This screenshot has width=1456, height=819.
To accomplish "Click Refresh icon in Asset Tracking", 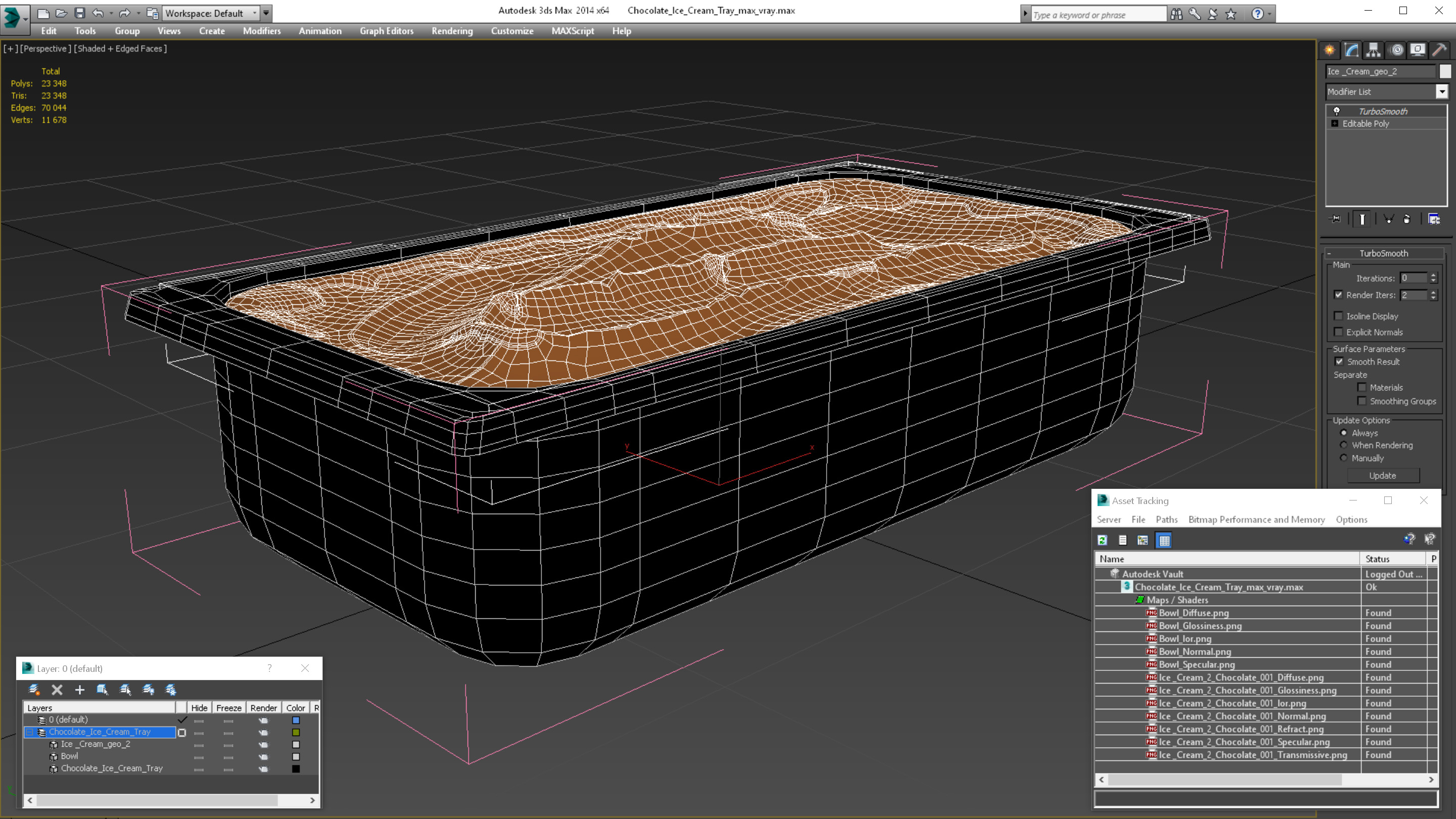I will [x=1102, y=540].
